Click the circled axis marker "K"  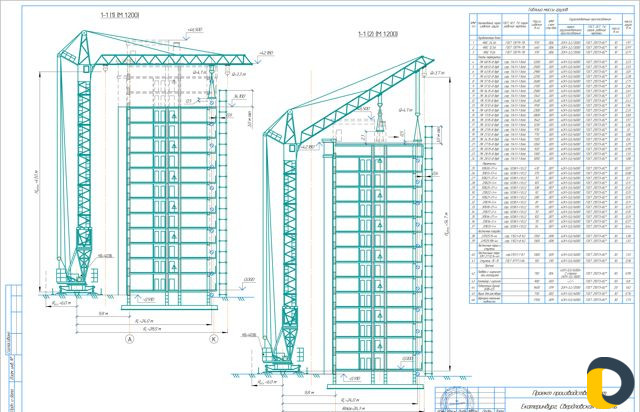213,339
